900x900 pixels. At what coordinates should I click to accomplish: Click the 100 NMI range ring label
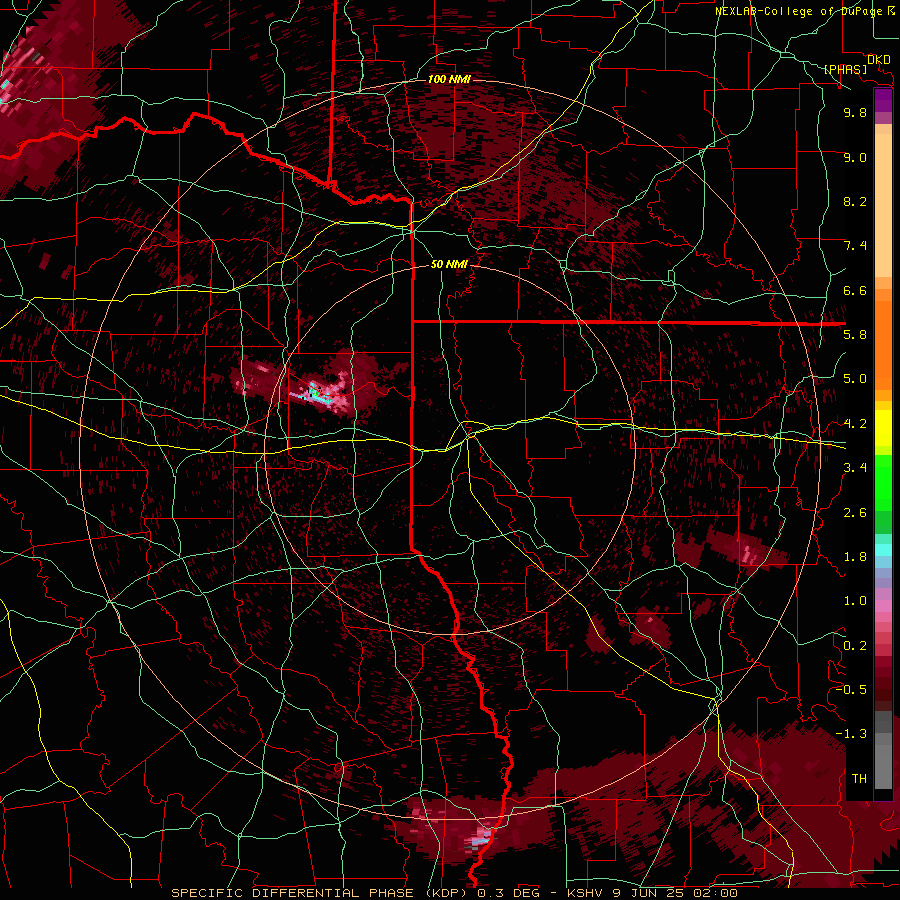pyautogui.click(x=449, y=79)
